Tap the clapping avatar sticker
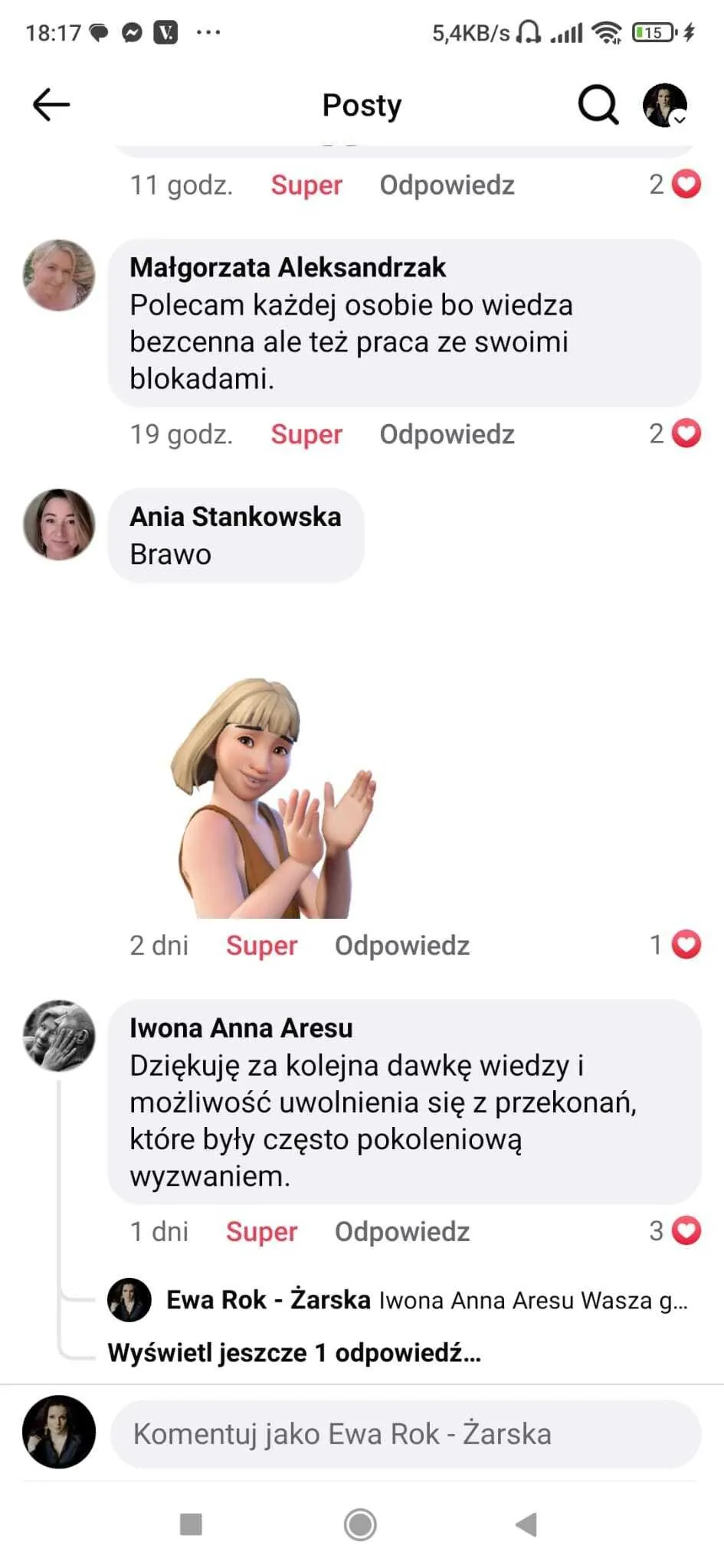 (x=273, y=797)
